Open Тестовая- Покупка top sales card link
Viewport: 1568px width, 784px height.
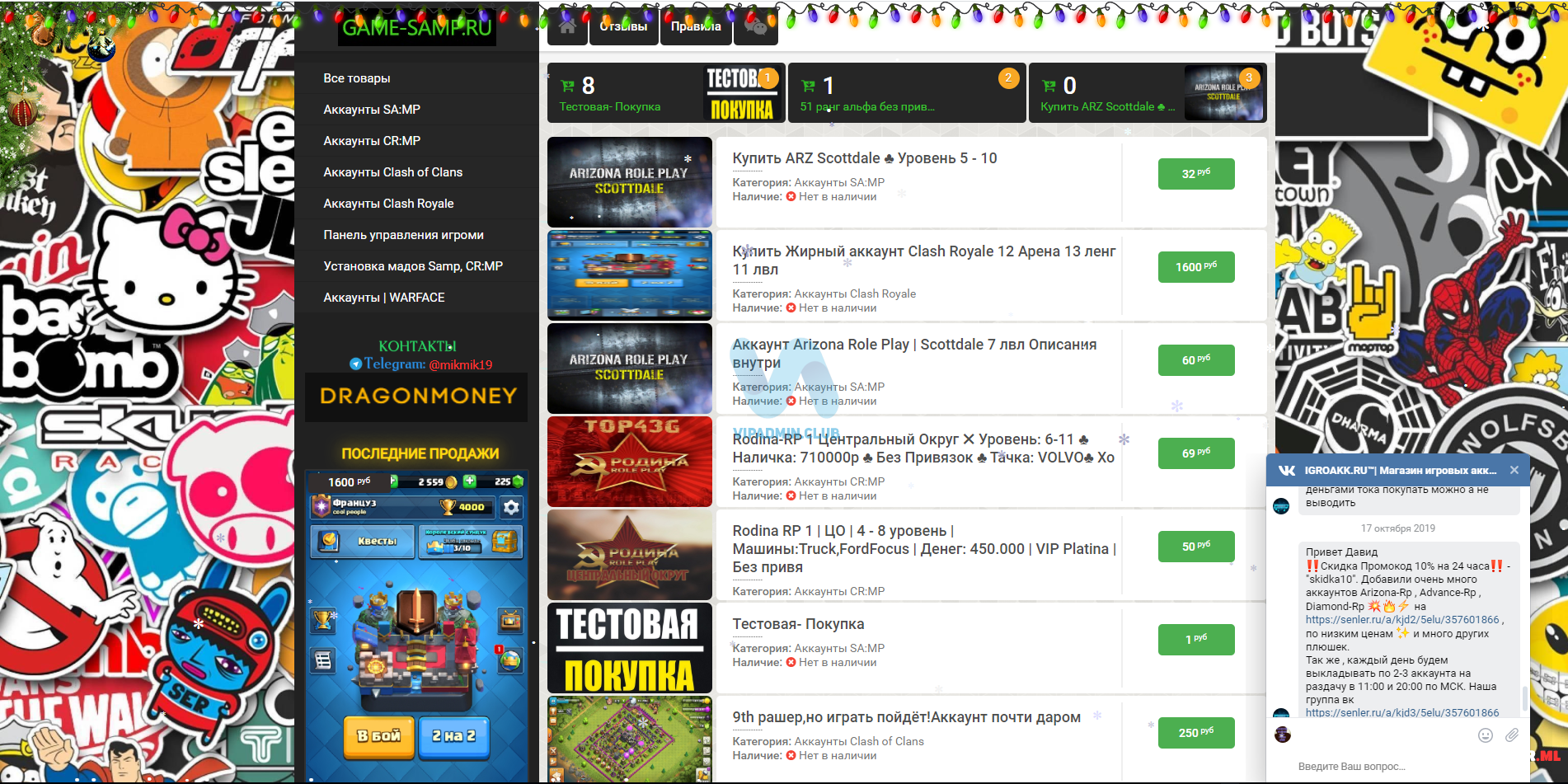coord(610,107)
